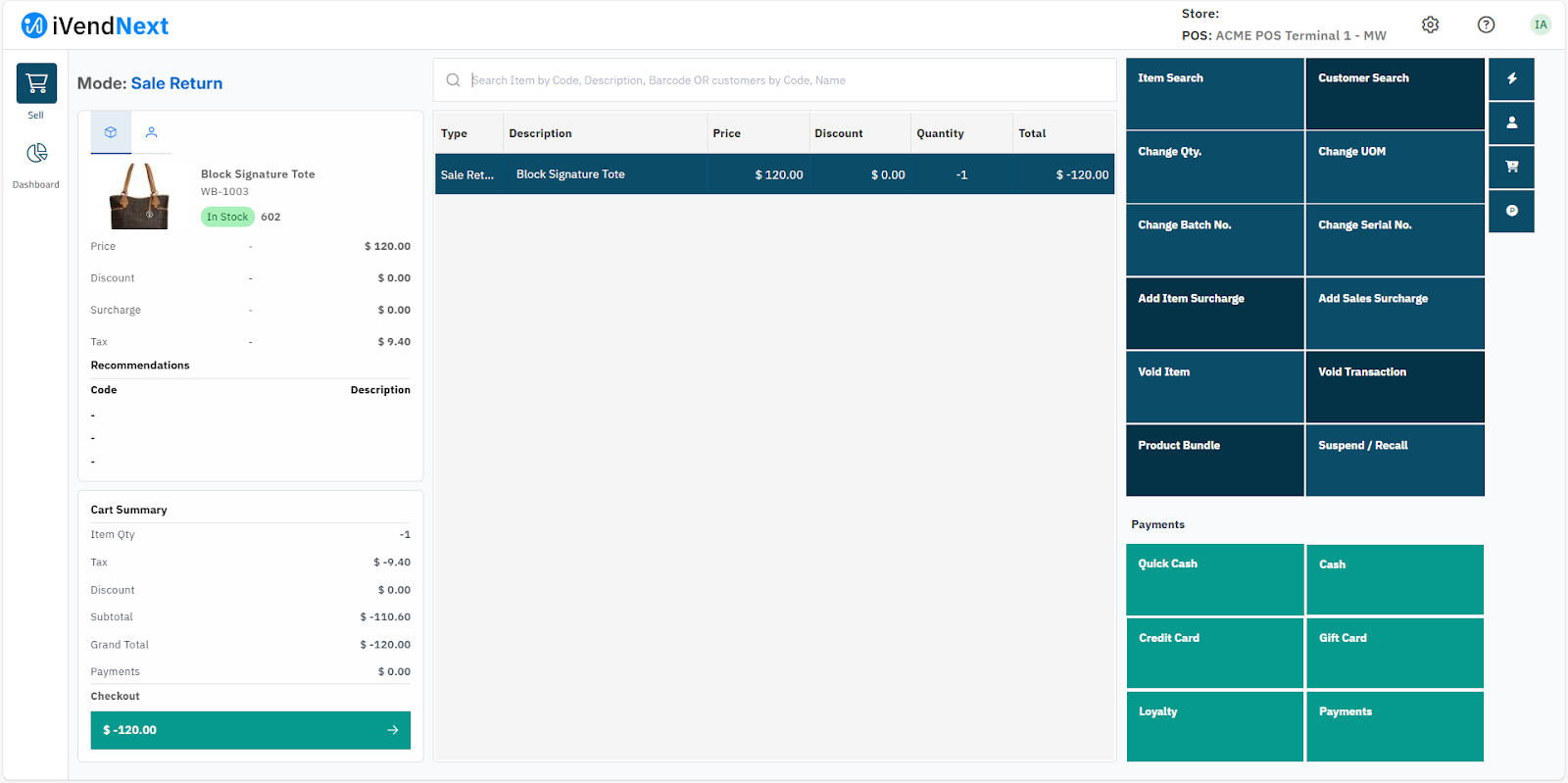The image size is (1568, 783).
Task: Open the IA user avatar menu
Action: [x=1540, y=25]
